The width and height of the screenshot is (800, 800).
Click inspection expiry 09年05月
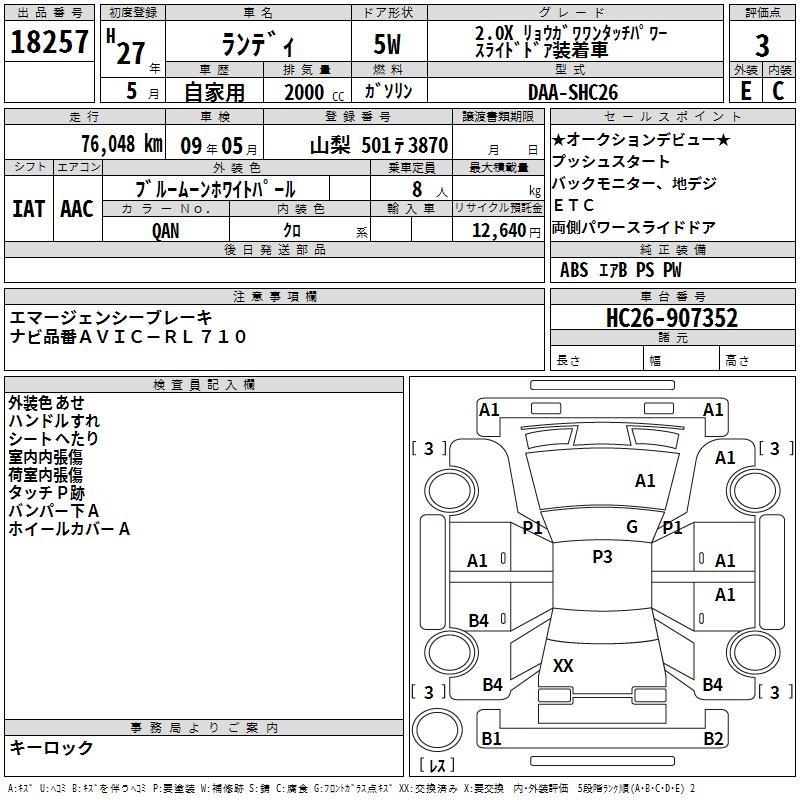click(219, 146)
